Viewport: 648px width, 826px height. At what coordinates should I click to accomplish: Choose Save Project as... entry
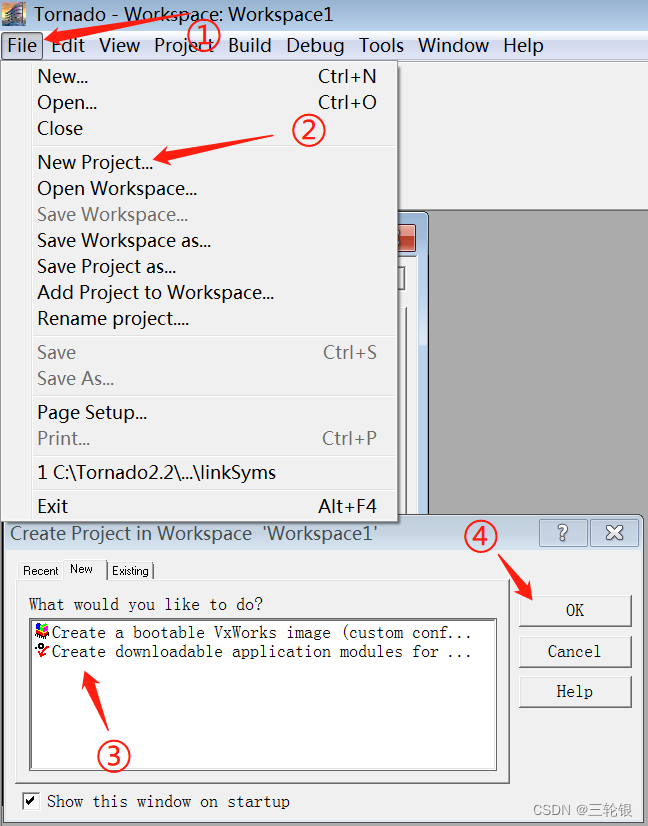click(214, 267)
